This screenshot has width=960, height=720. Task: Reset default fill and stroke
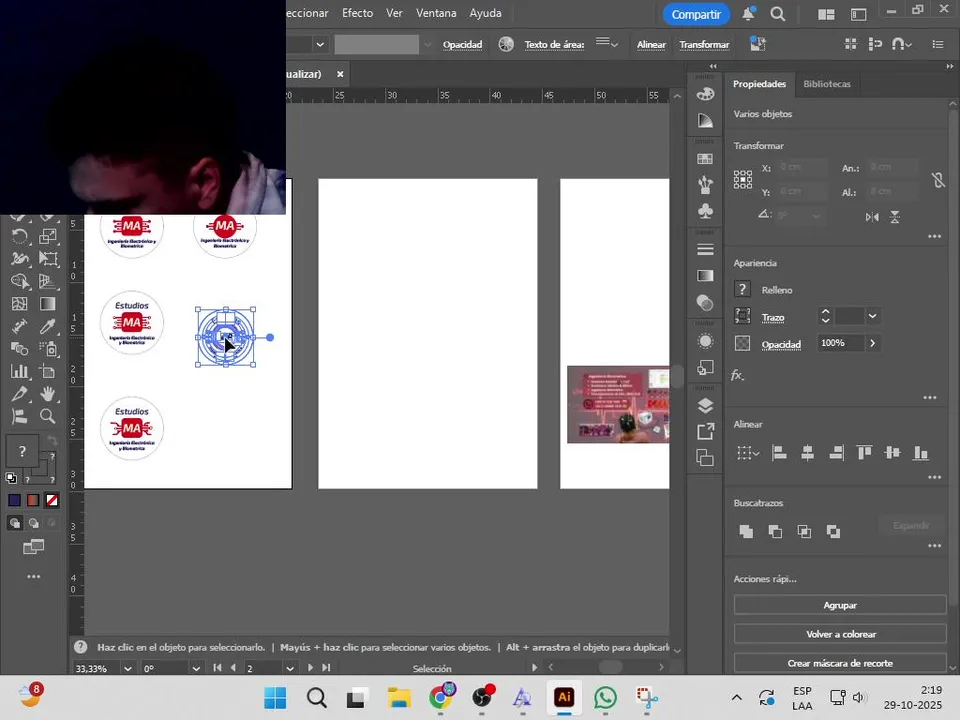(11, 478)
